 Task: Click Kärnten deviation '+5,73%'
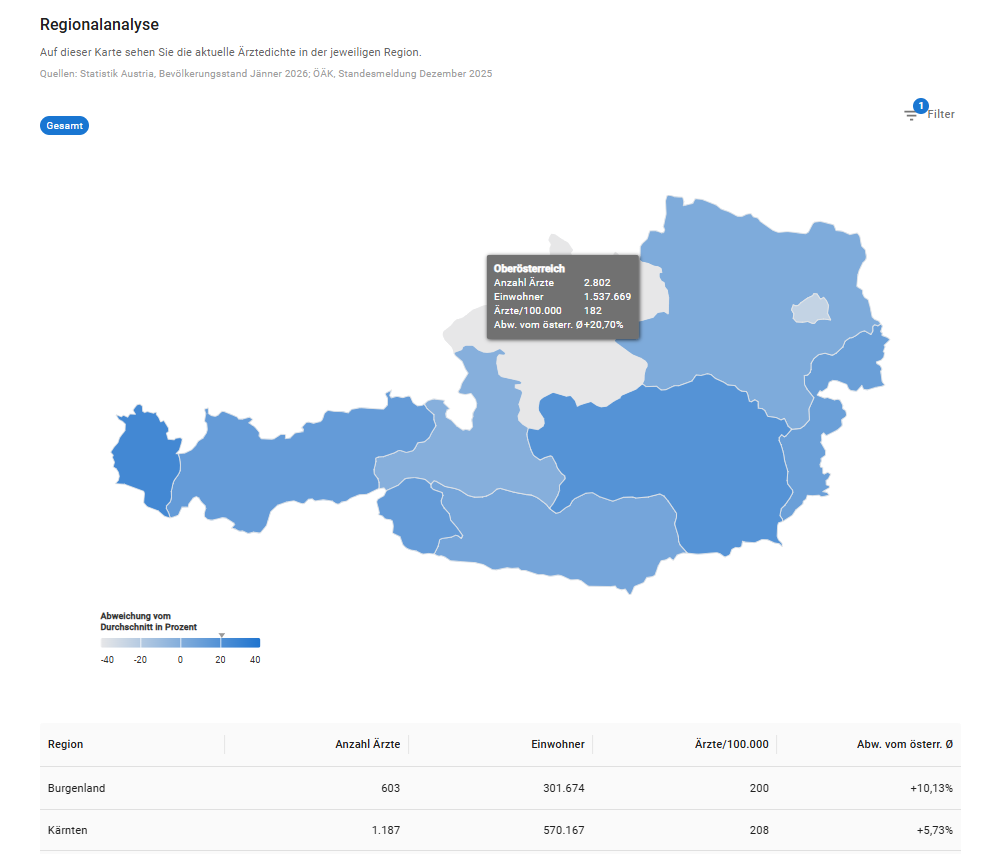(x=934, y=830)
